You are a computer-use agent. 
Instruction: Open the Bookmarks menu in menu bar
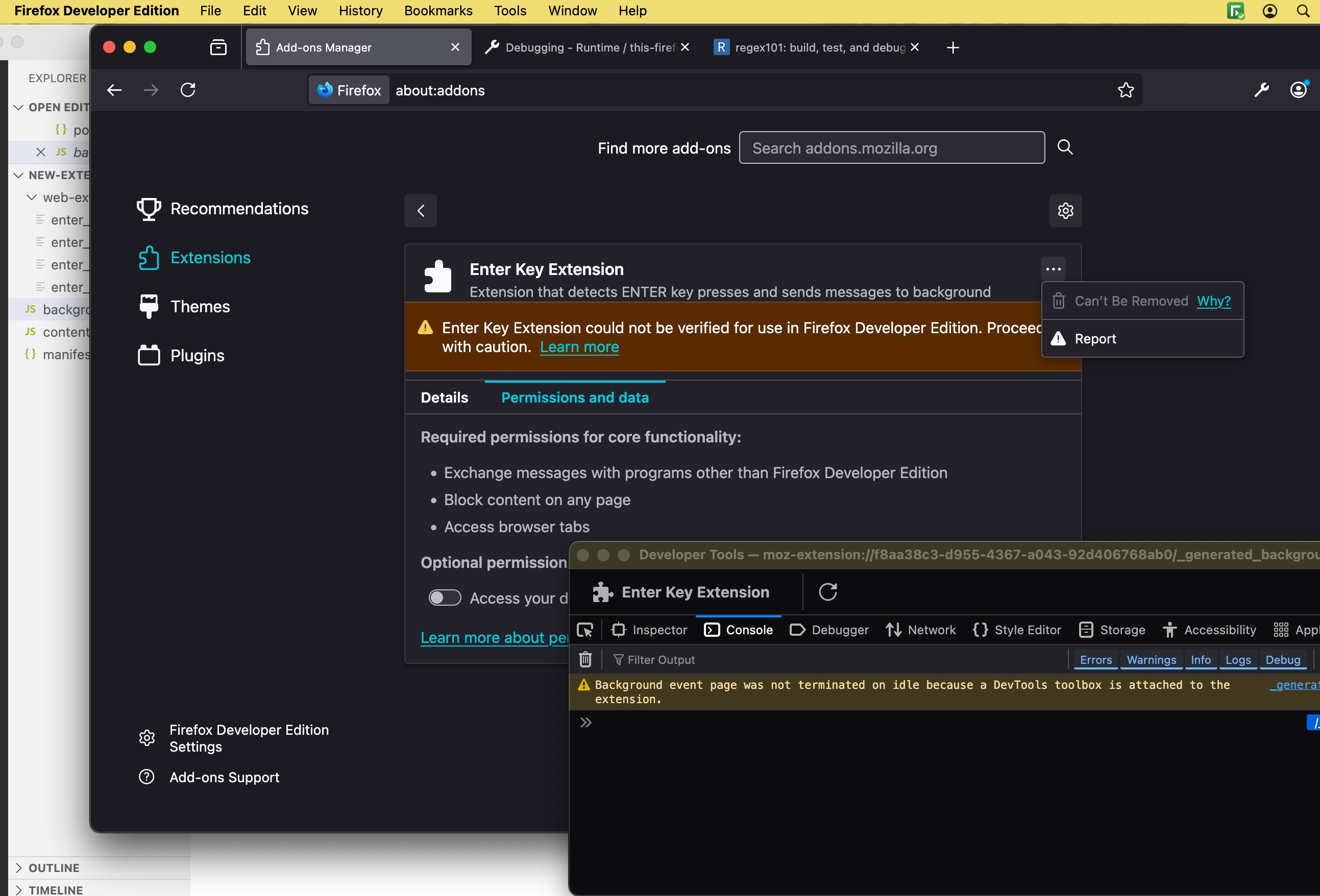tap(438, 11)
